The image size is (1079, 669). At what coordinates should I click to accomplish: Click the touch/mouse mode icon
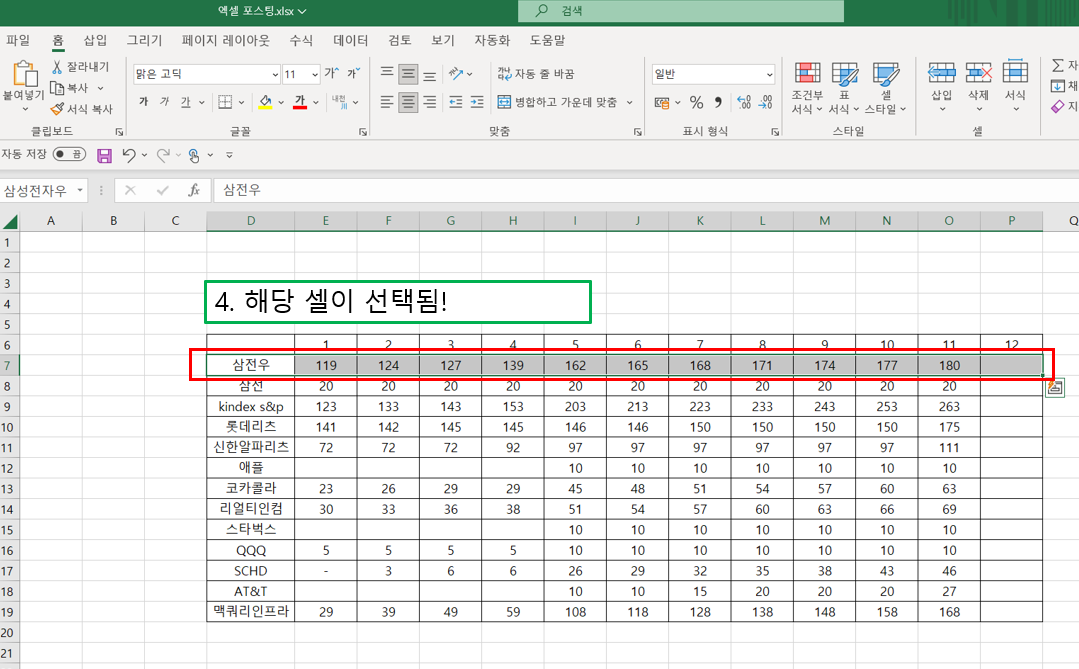194,156
